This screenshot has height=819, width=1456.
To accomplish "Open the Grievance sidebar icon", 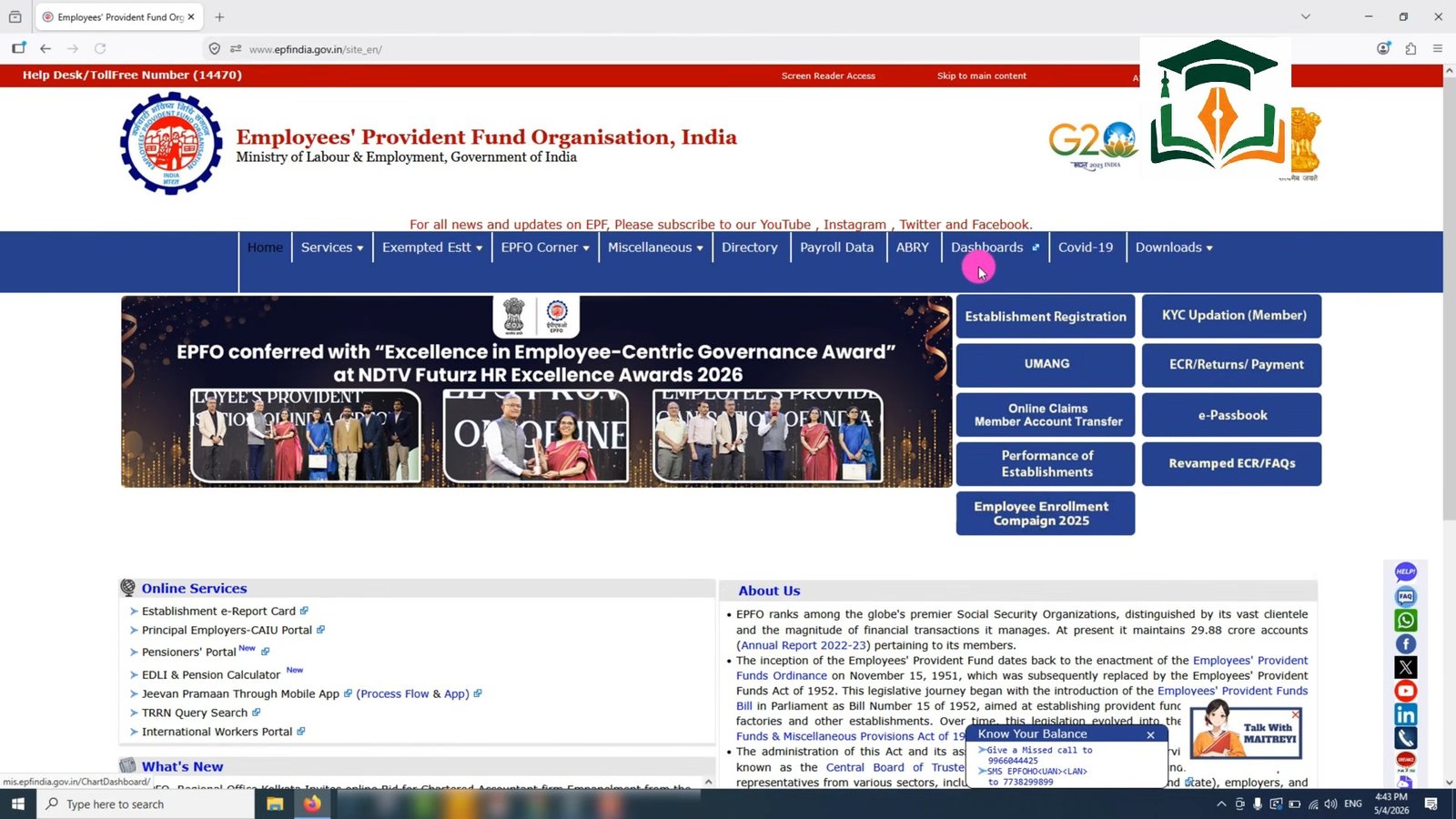I will point(1405,760).
